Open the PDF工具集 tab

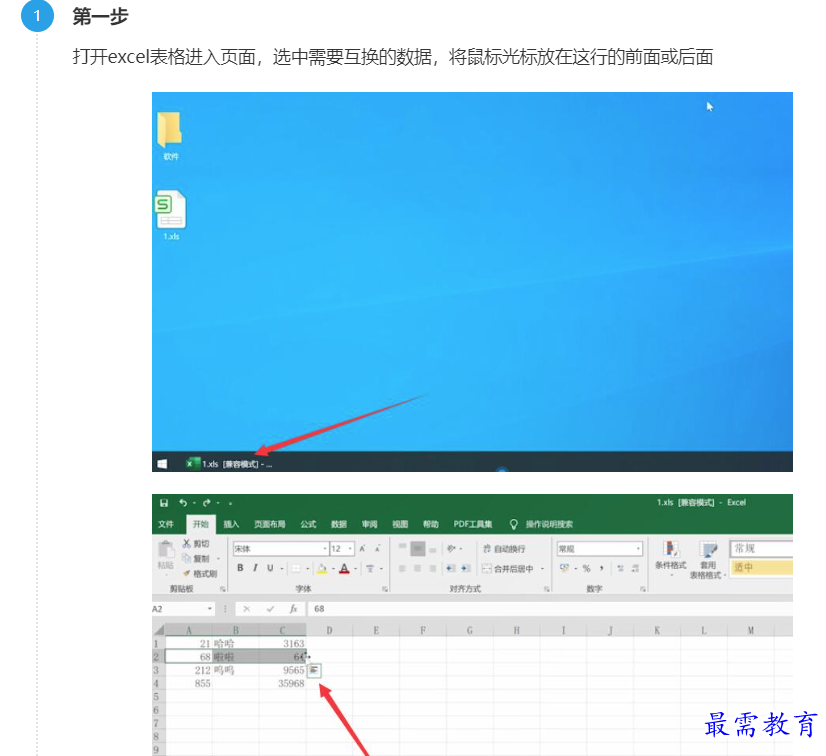point(473,524)
